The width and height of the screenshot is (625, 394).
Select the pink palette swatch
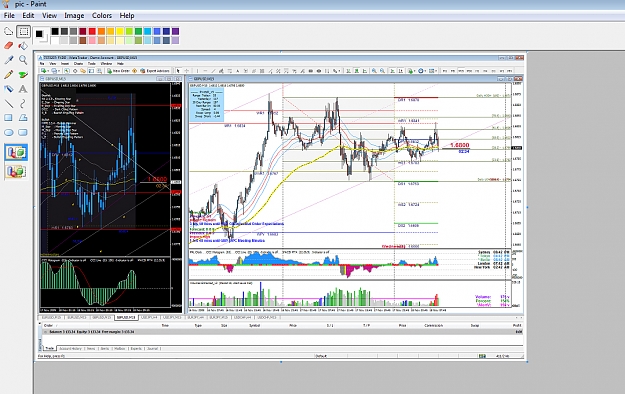pos(92,40)
